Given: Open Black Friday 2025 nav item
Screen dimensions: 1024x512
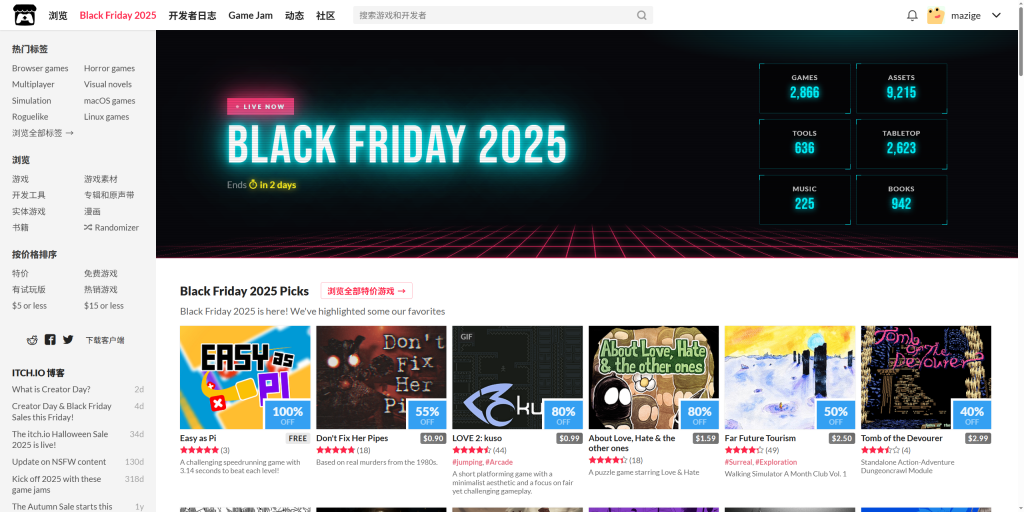Looking at the screenshot, I should [x=118, y=15].
